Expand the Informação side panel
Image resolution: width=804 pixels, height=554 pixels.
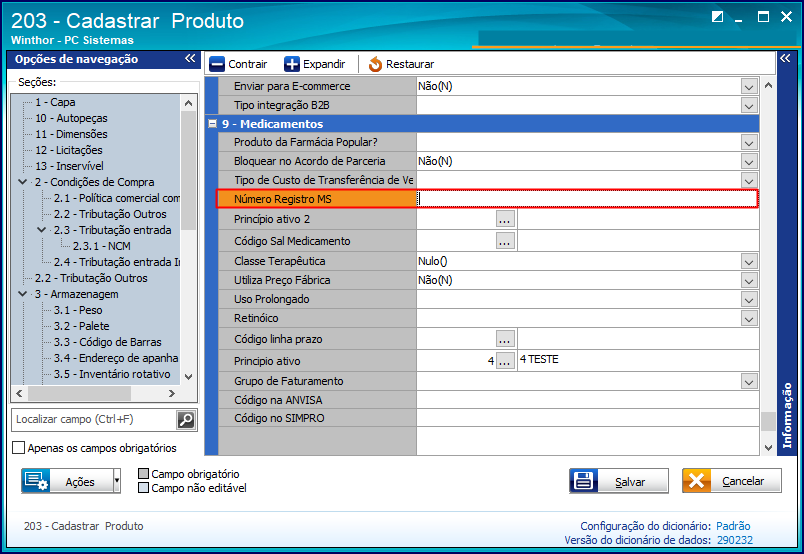785,58
